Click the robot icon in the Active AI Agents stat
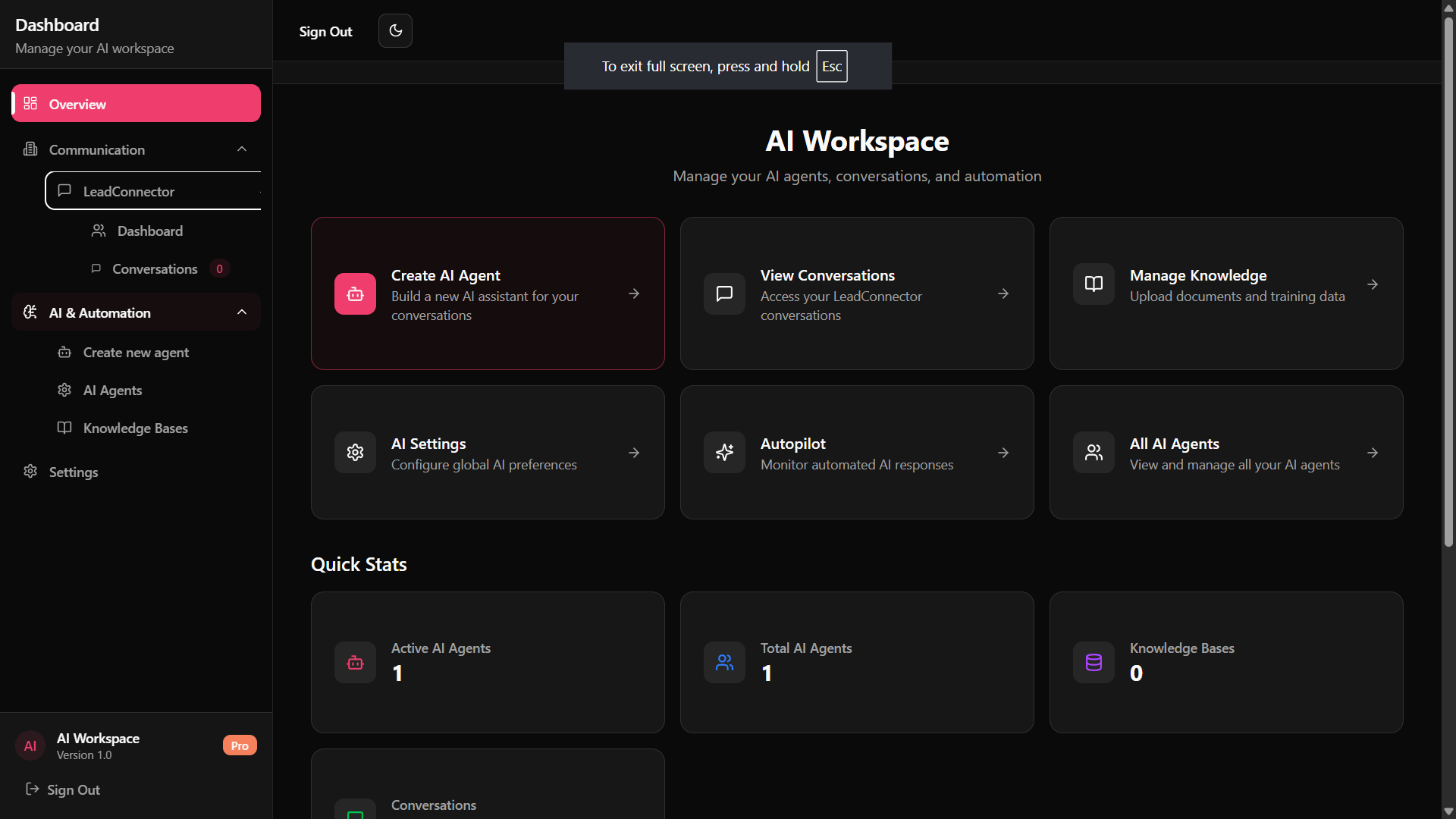 (x=355, y=663)
